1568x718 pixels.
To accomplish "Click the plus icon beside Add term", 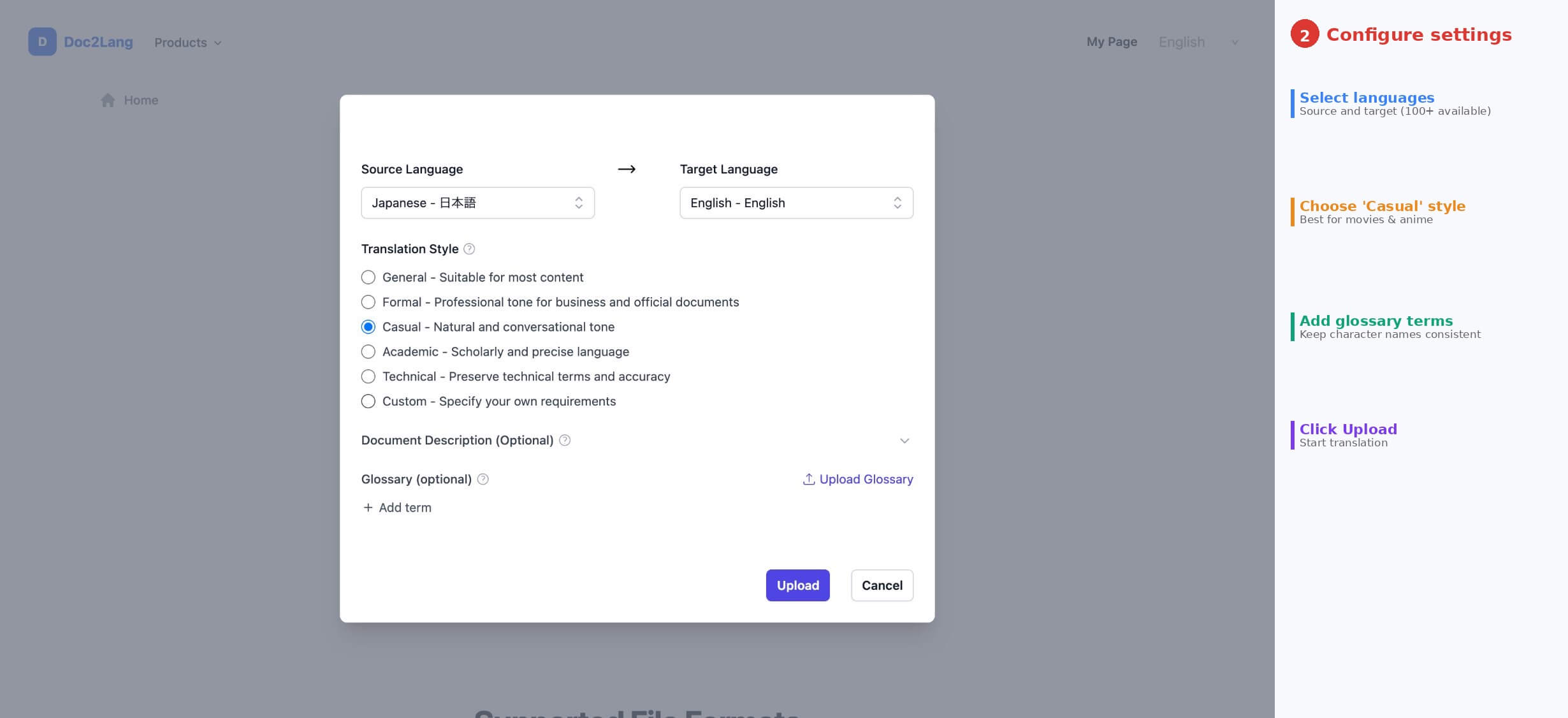I will point(368,507).
